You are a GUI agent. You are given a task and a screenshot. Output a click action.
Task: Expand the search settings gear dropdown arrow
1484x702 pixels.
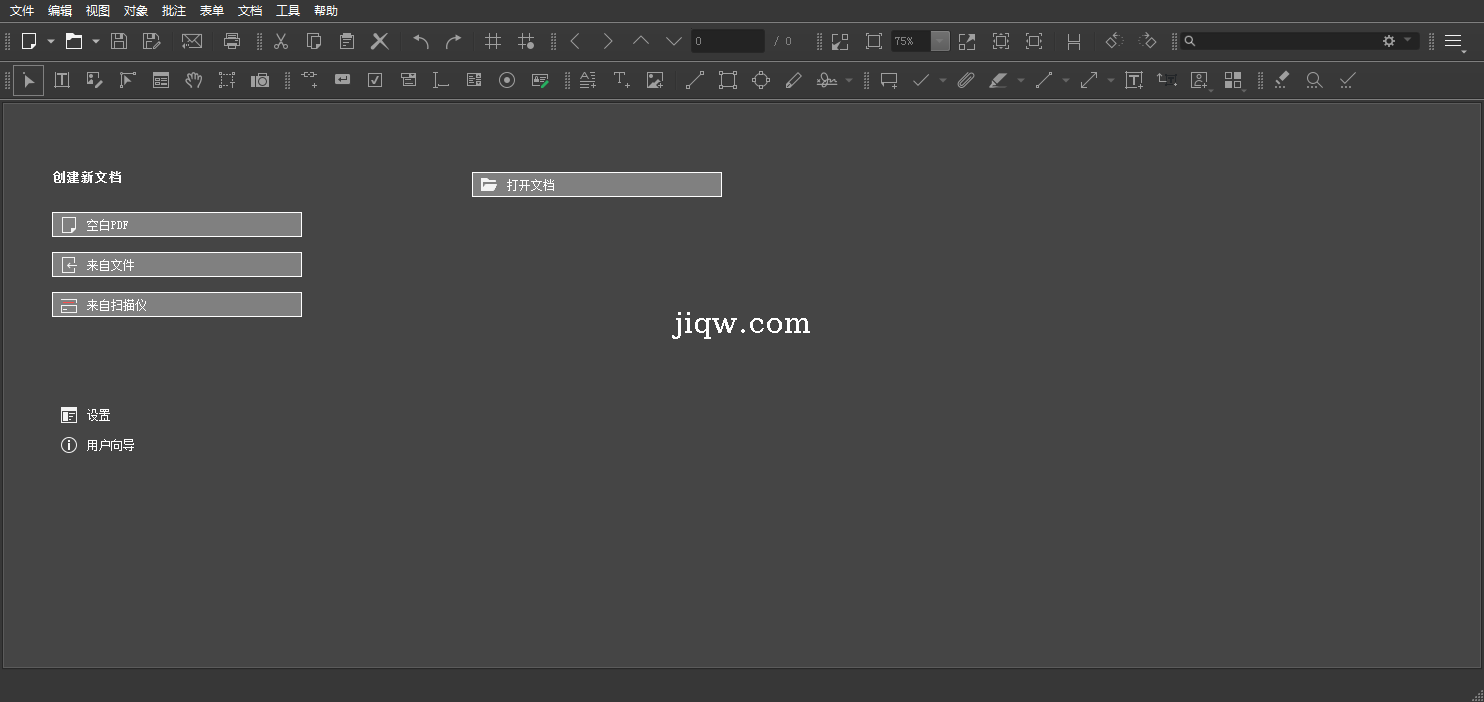pyautogui.click(x=1408, y=41)
